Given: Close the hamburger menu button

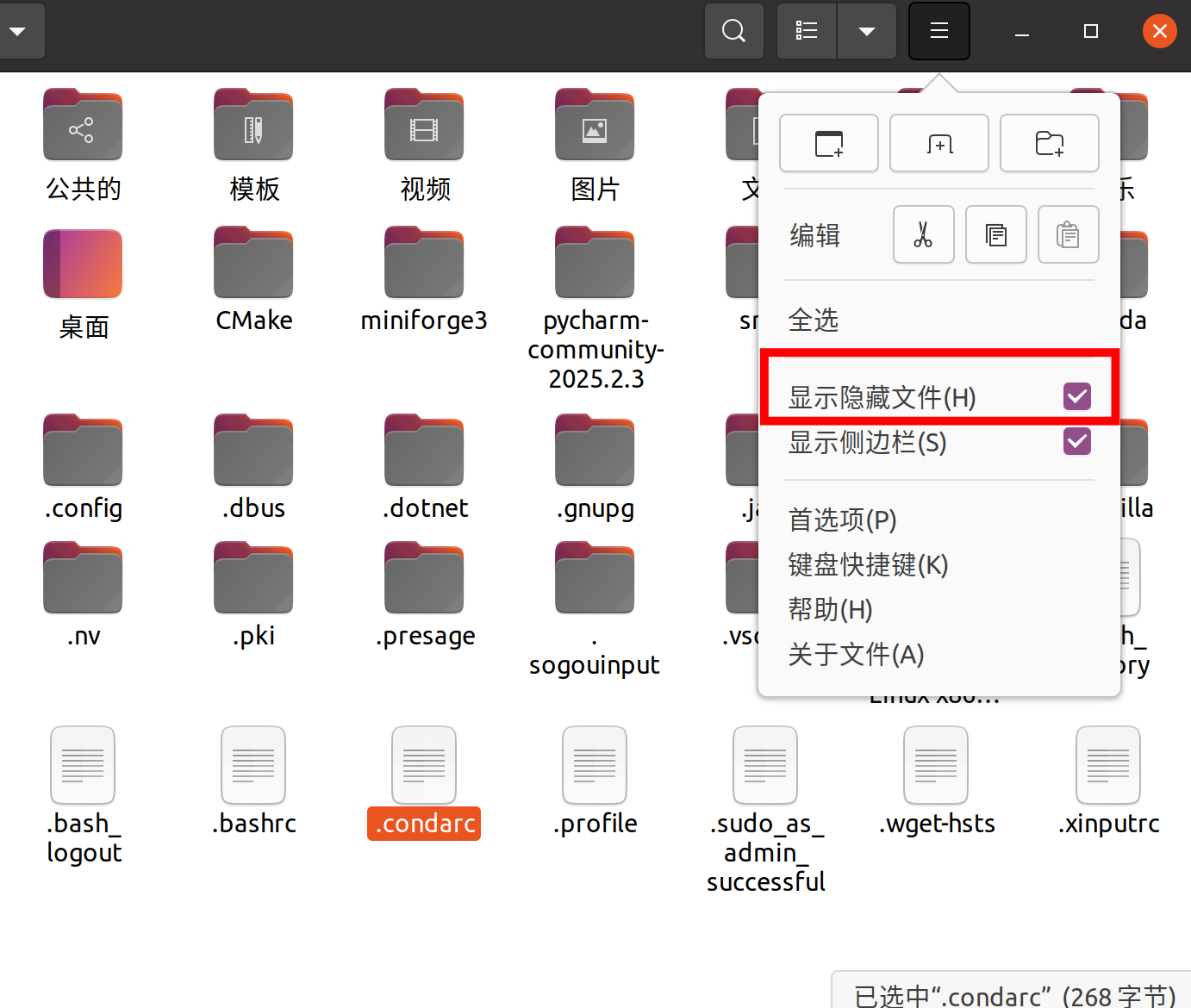Looking at the screenshot, I should point(939,31).
